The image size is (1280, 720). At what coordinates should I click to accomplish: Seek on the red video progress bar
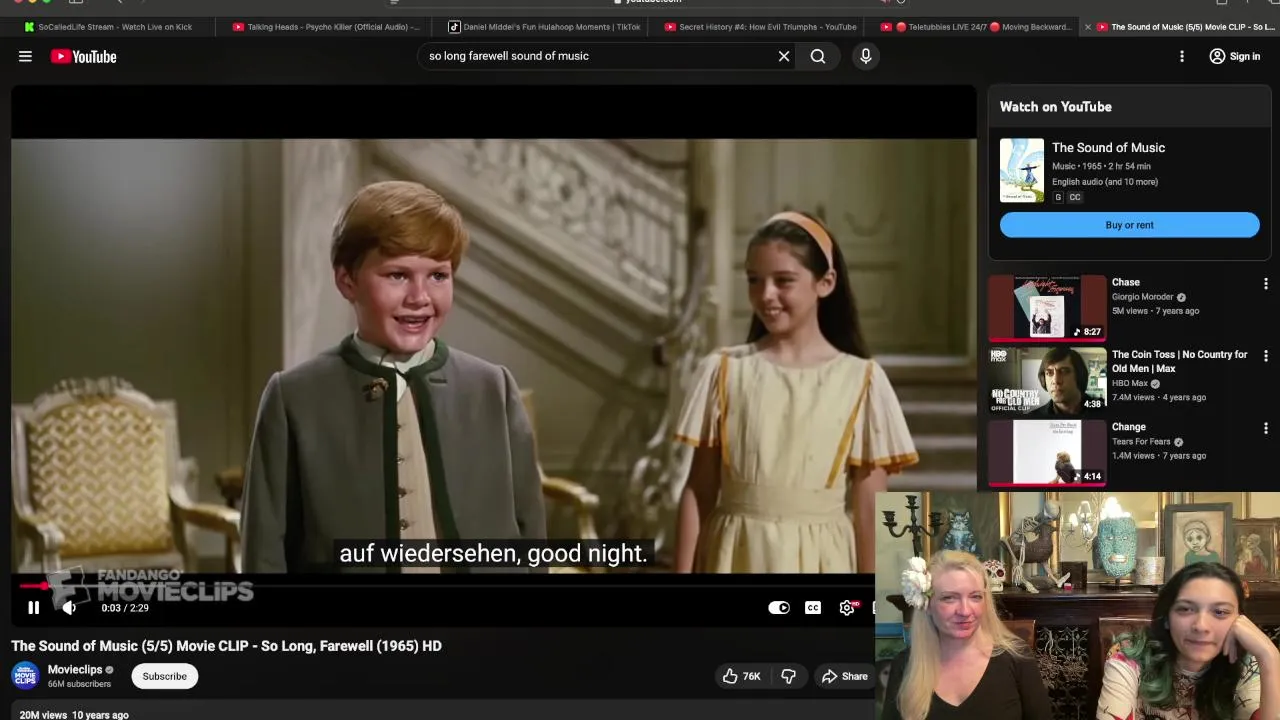coord(445,586)
